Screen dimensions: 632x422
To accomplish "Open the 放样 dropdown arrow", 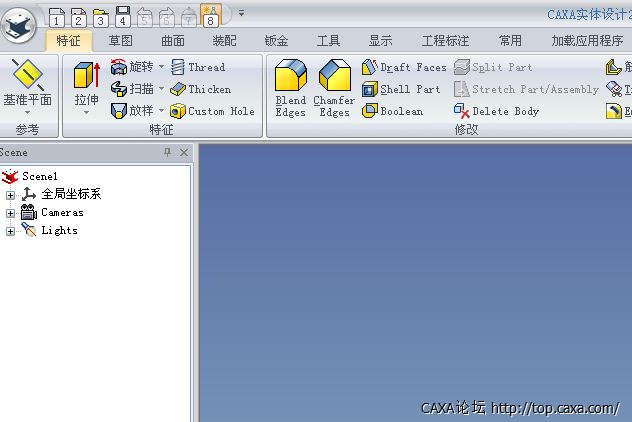I will [161, 110].
